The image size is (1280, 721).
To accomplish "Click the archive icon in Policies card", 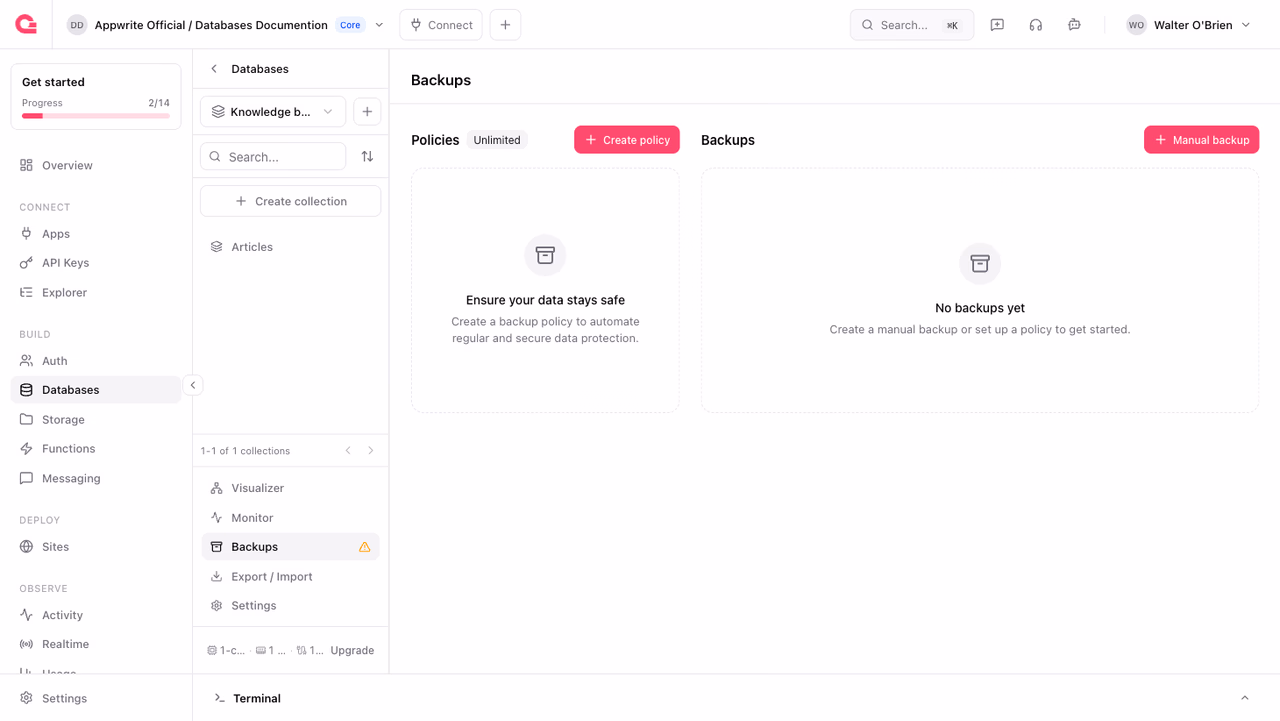I will (x=545, y=255).
